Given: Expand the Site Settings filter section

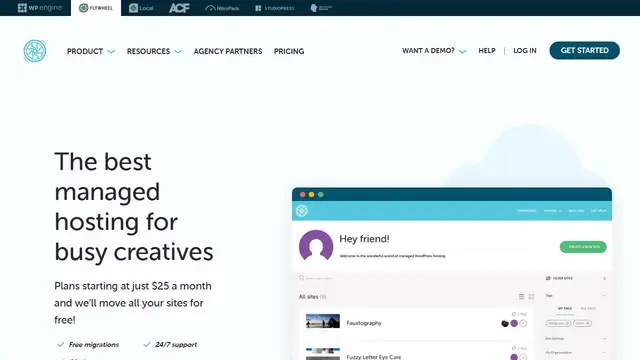Looking at the screenshot, I should pos(576,338).
